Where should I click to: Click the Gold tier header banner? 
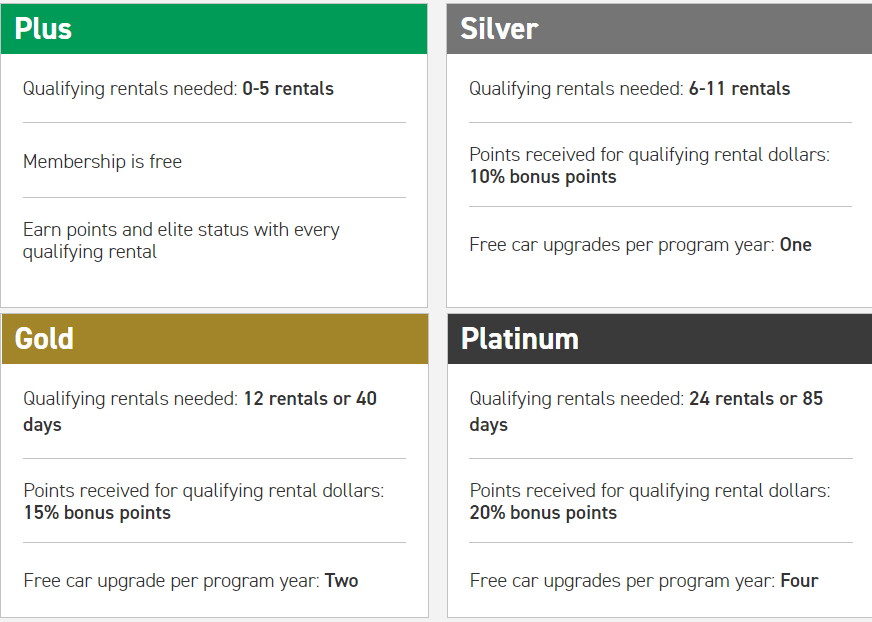point(215,339)
